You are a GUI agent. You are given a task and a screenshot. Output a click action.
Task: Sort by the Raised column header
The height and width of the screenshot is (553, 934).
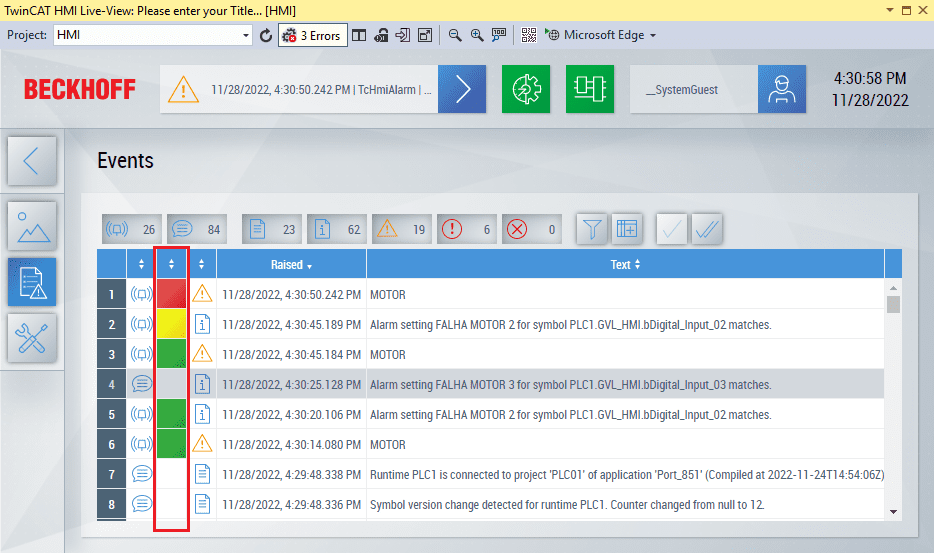click(291, 264)
